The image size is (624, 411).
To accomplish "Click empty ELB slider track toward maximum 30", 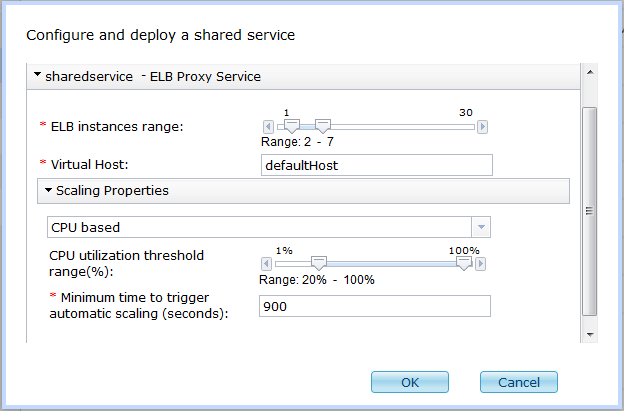I will [402, 127].
